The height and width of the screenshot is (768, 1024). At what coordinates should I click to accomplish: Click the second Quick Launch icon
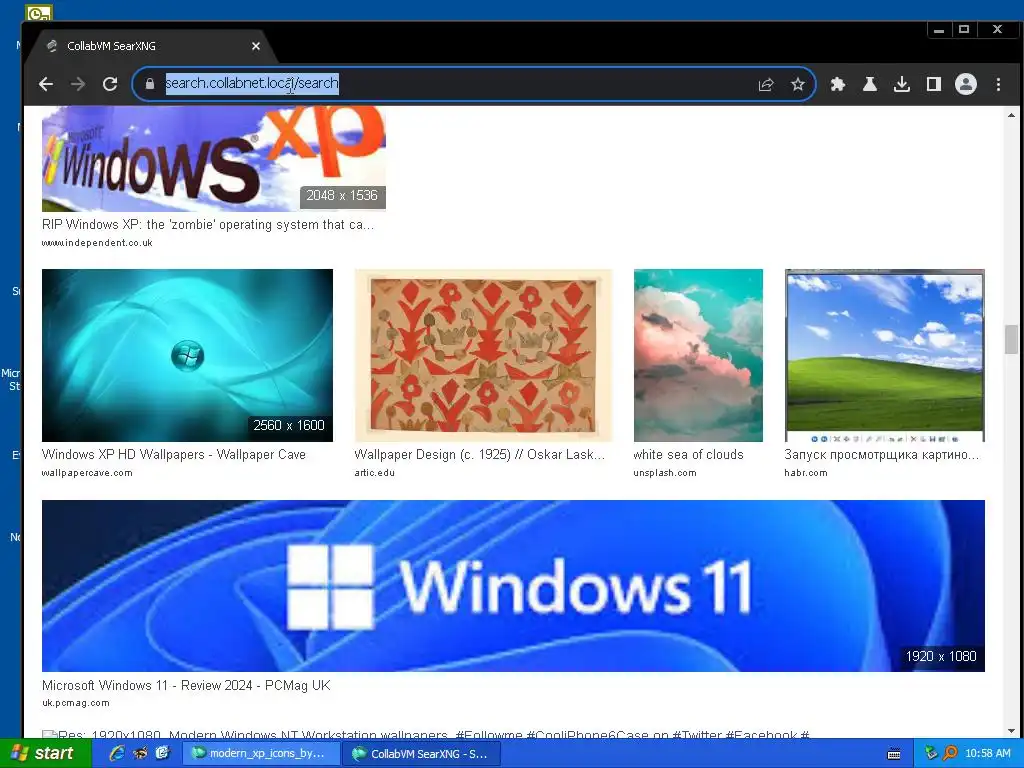(140, 753)
